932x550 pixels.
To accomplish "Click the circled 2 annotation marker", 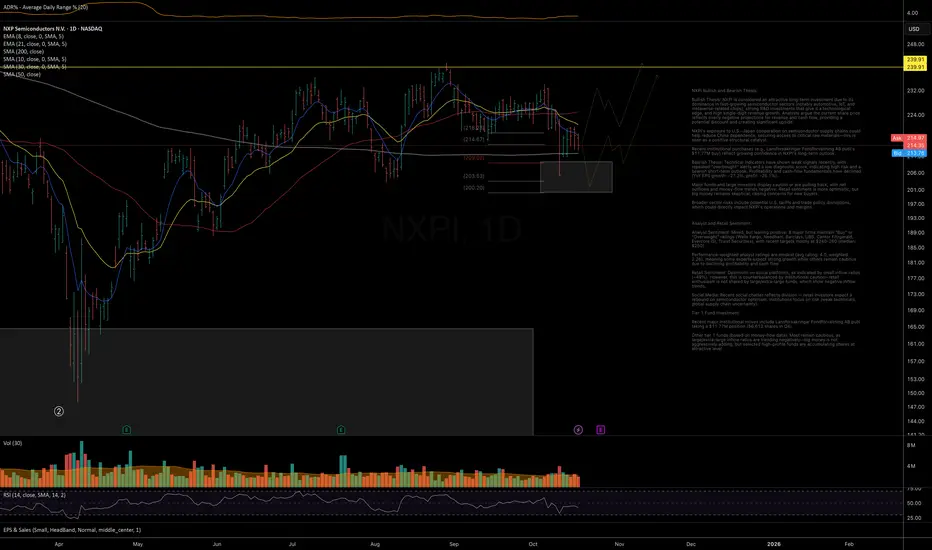I will point(59,411).
